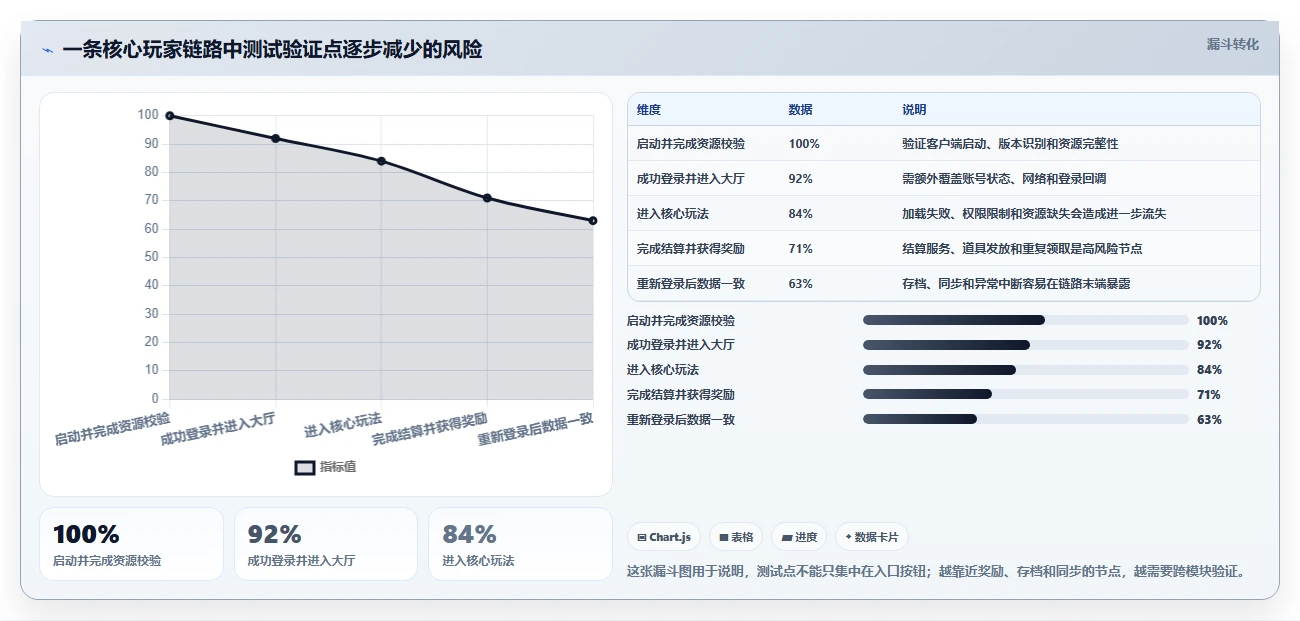Click the 数据卡片 chip
1300x621 pixels.
pyautogui.click(x=872, y=537)
